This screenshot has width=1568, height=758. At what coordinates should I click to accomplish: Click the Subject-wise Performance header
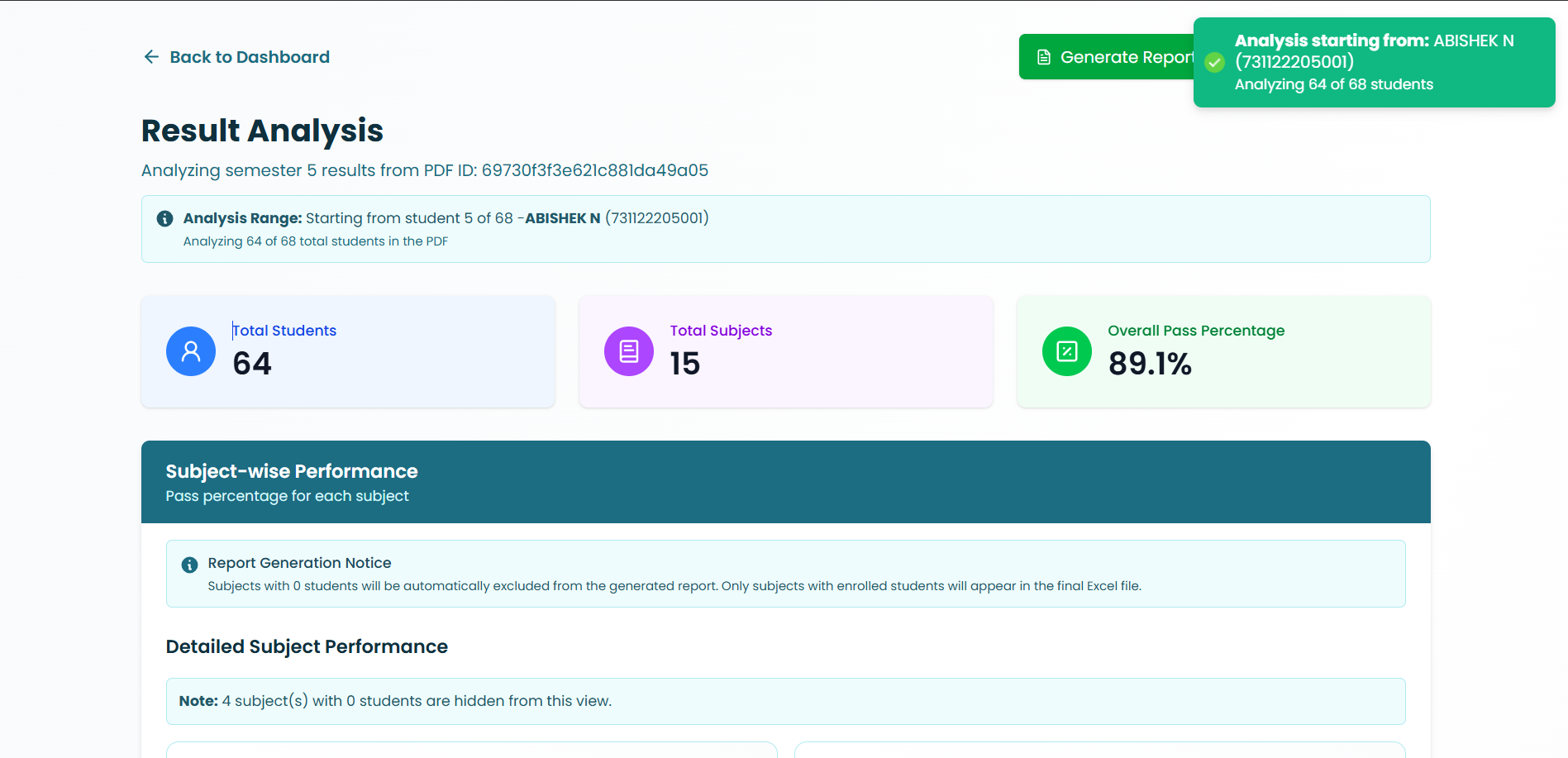click(292, 471)
